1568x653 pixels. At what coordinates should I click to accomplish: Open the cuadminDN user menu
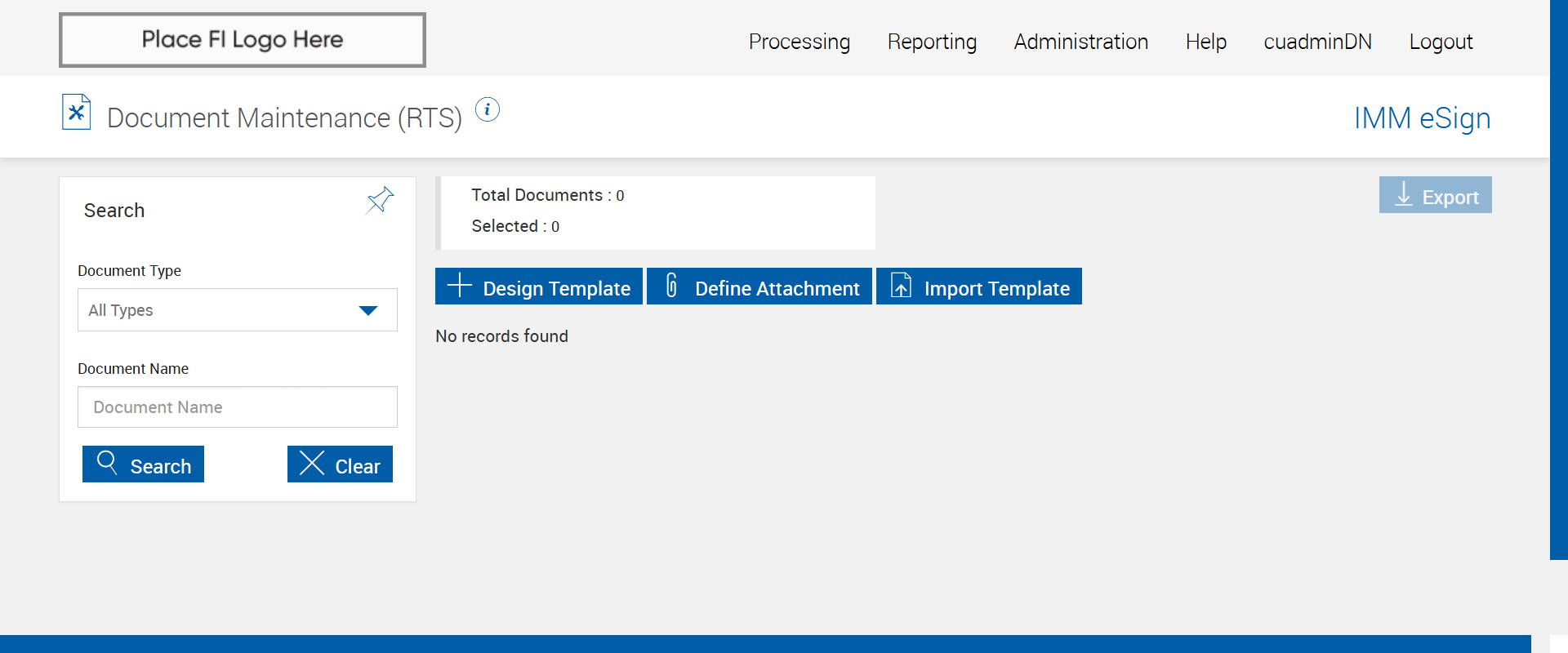coord(1317,42)
